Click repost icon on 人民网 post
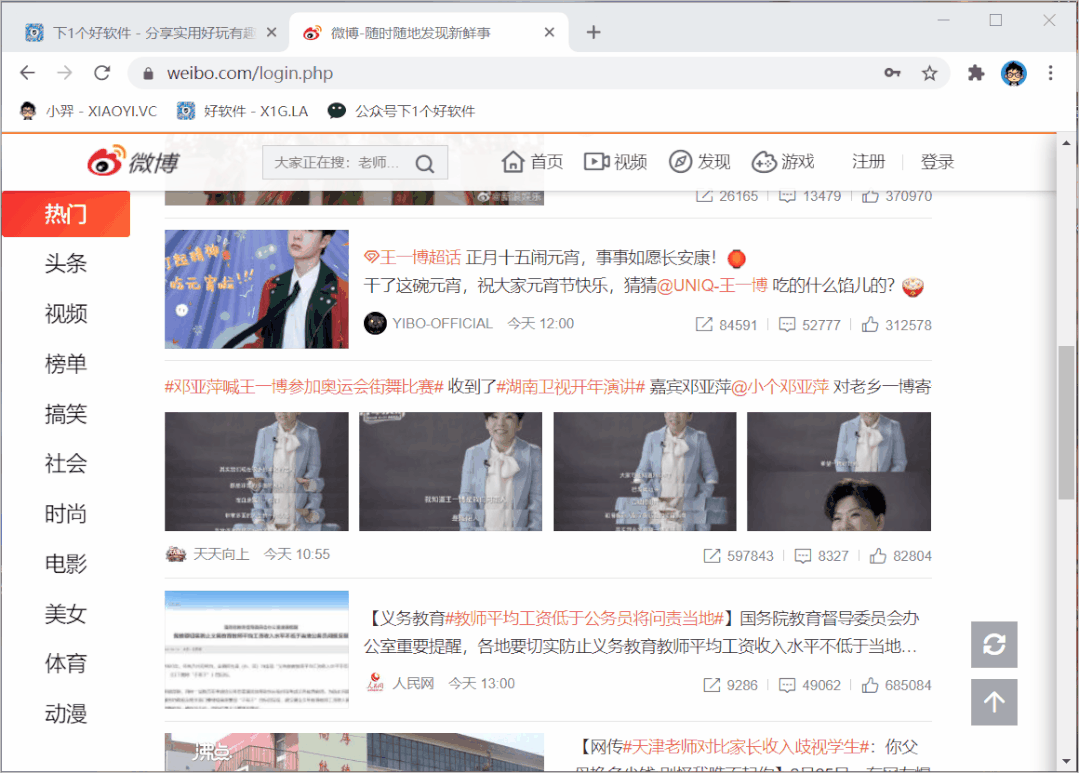The image size is (1079, 773). tap(712, 685)
